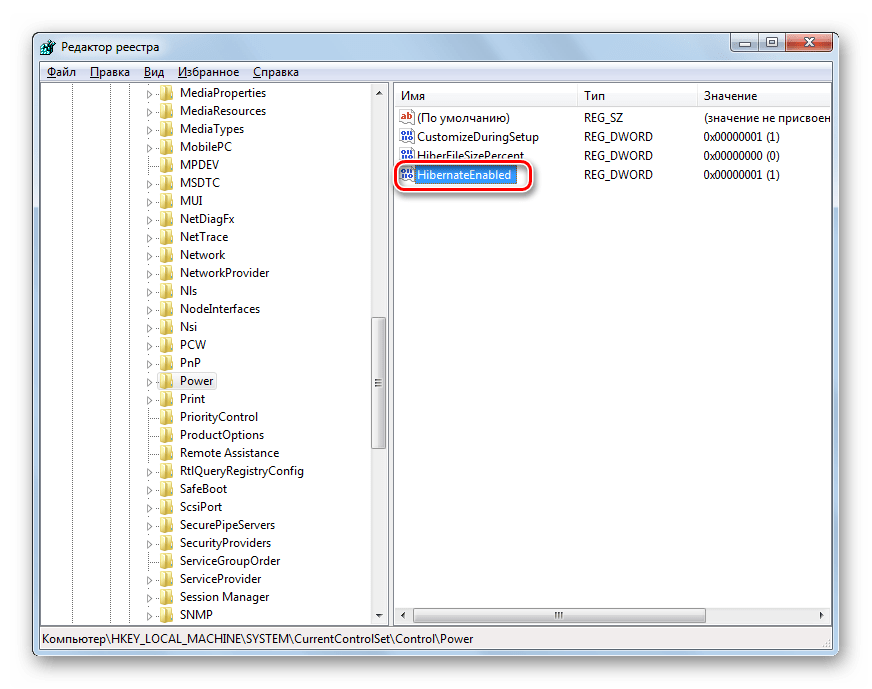Expand the SecurityProviders key arrow
This screenshot has width=872, height=689.
149,544
